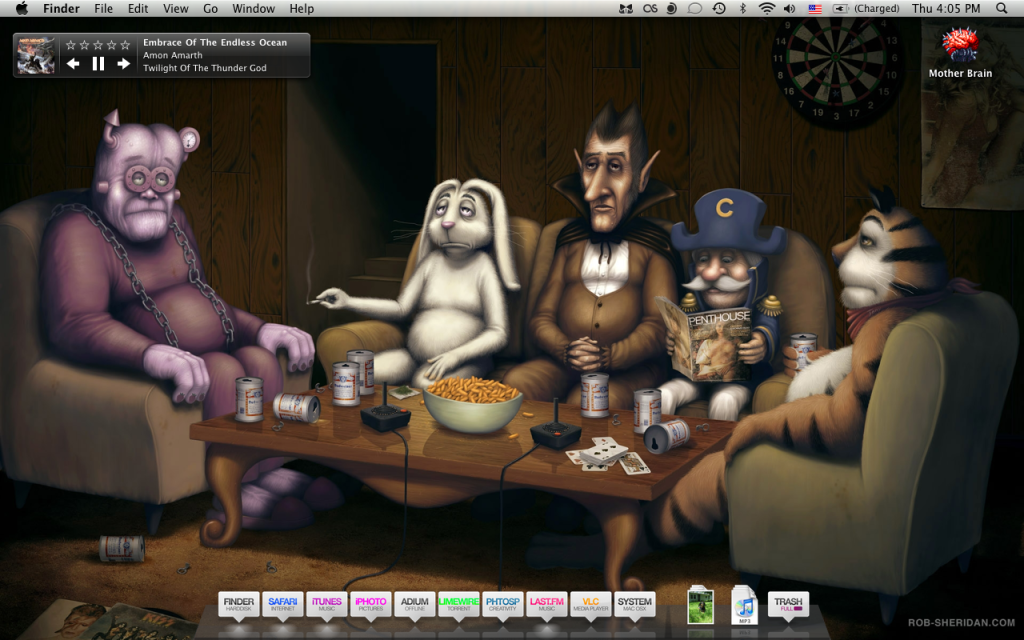Screen dimensions: 1024x640
Task: Skip to previous track in music widget
Action: (73, 63)
